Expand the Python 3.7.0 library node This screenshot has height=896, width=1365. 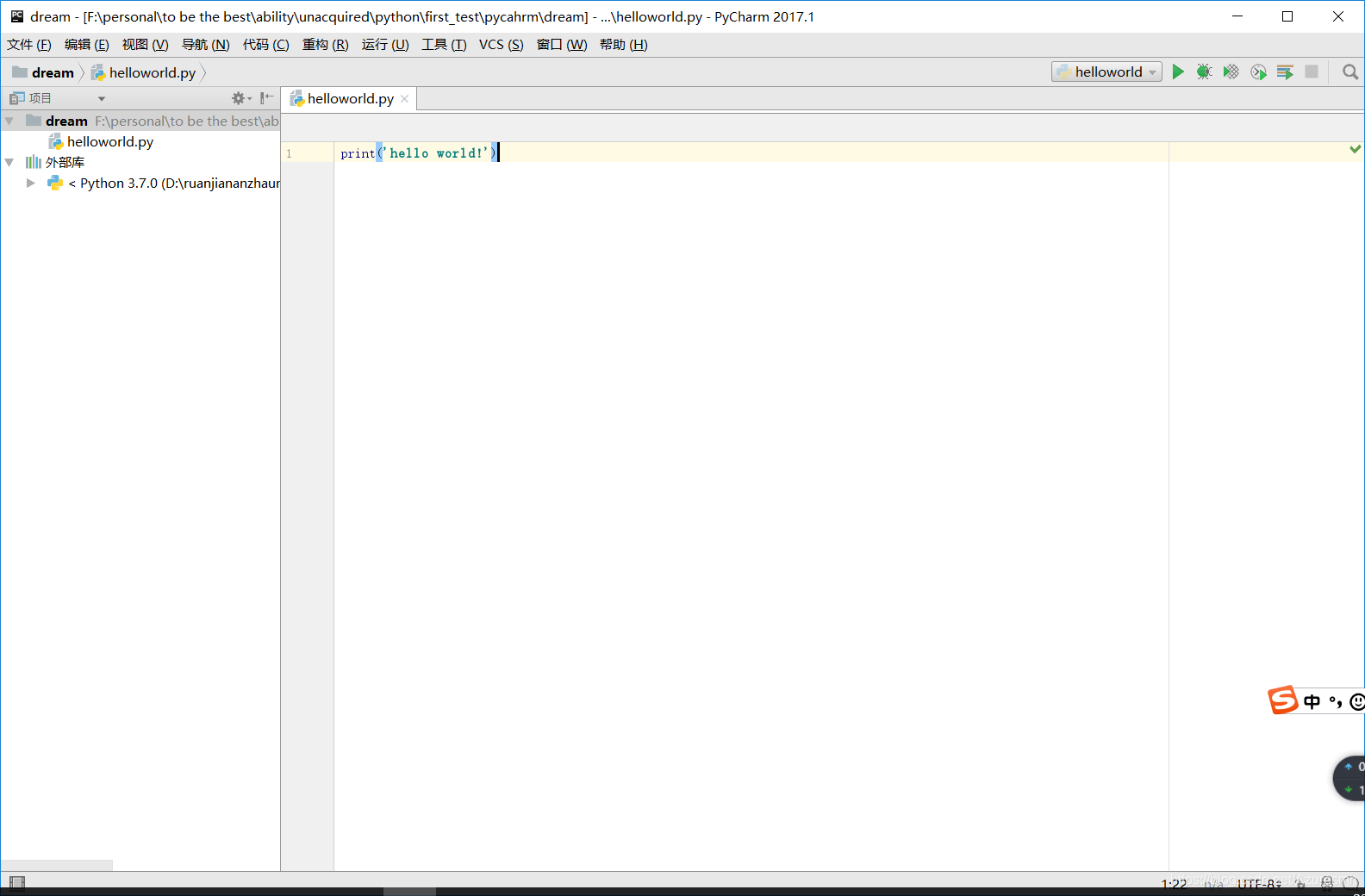(x=31, y=184)
